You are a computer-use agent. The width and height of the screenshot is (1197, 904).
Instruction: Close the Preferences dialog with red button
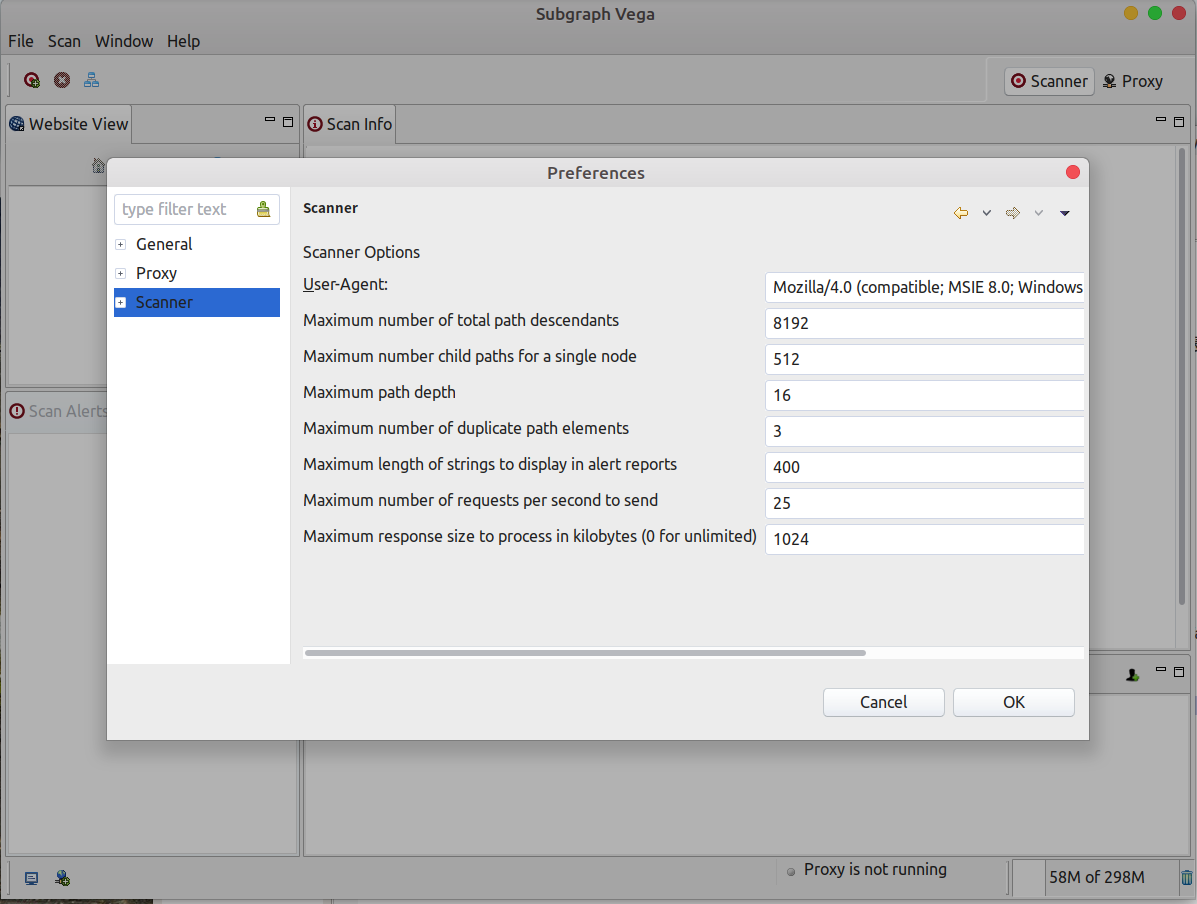point(1073,173)
